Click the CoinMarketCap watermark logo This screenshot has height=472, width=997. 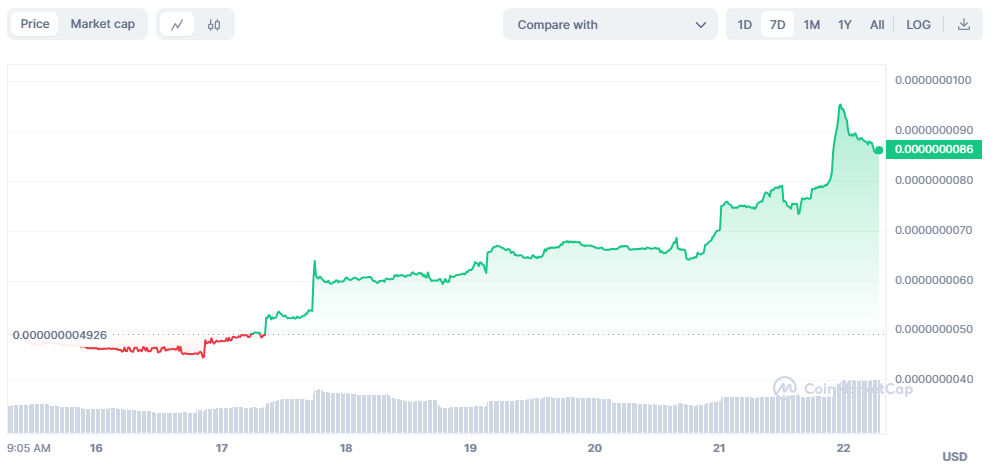click(x=785, y=388)
